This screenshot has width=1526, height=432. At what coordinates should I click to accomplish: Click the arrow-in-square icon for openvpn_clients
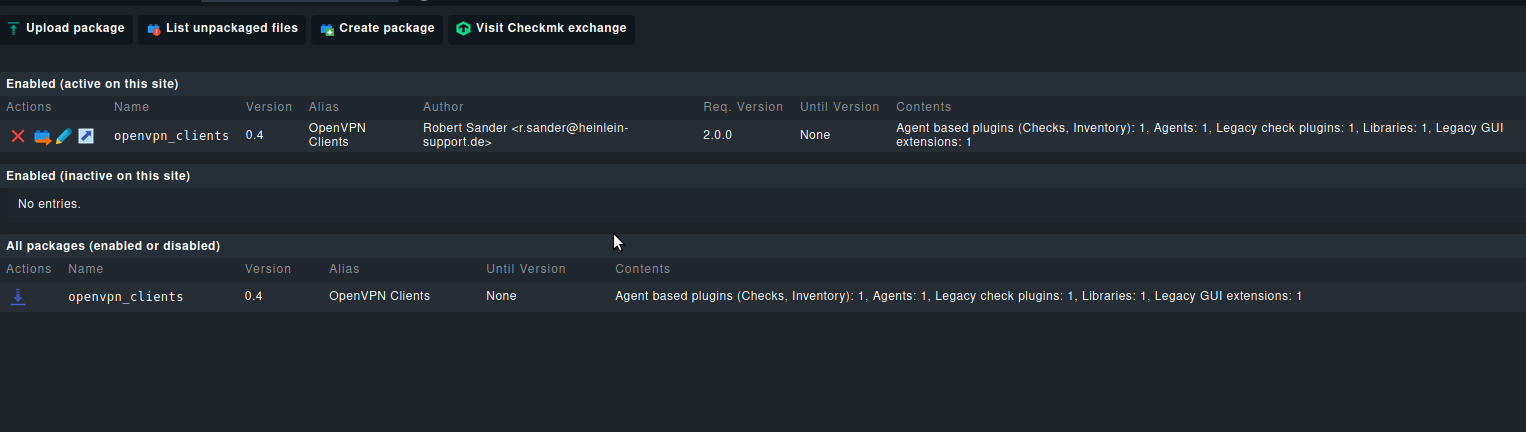pyautogui.click(x=86, y=136)
